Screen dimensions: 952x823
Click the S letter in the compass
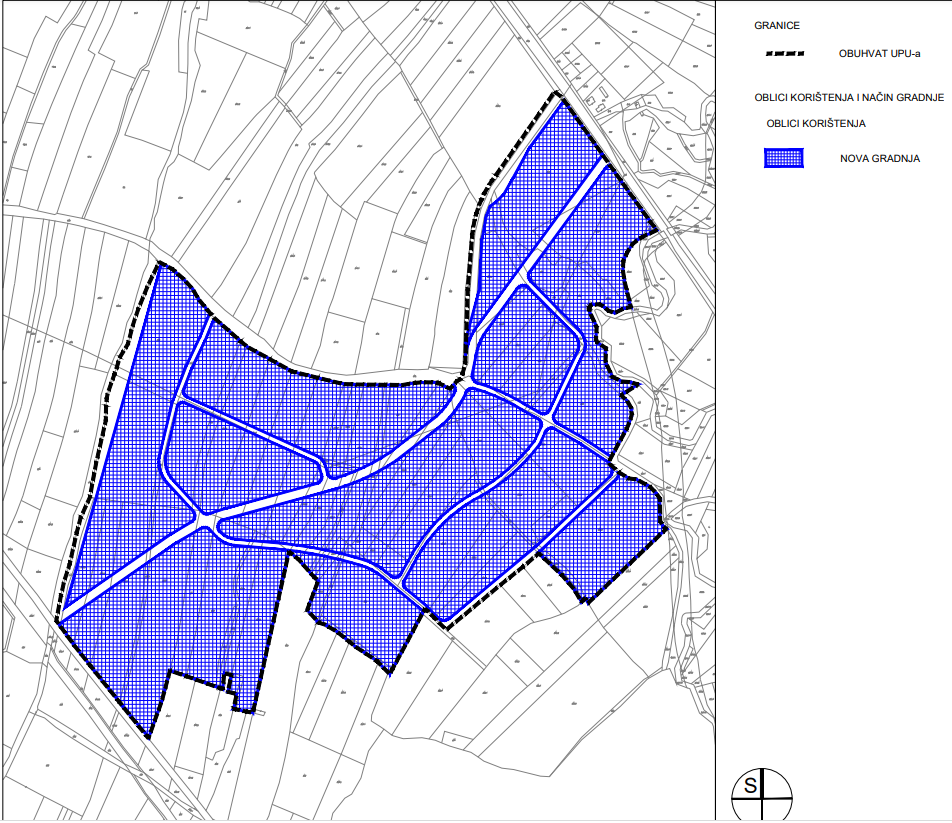[x=751, y=786]
